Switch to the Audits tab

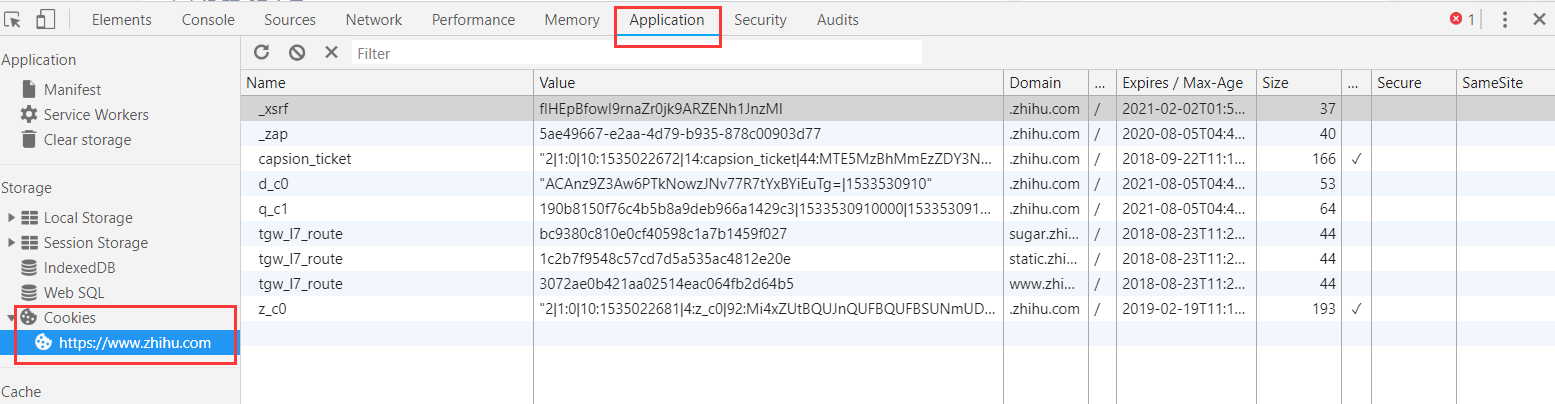(x=838, y=19)
